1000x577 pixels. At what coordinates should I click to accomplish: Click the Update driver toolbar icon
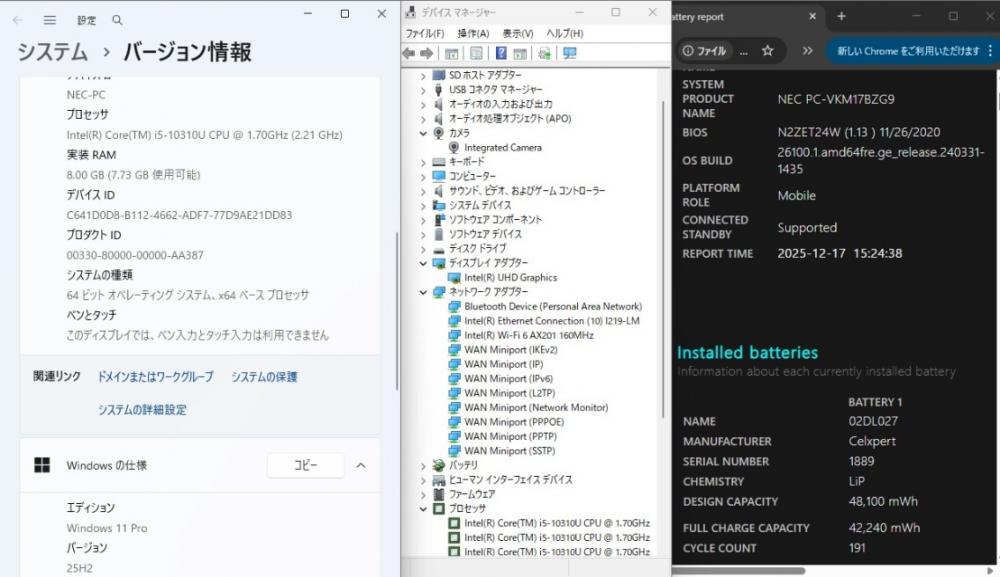click(544, 54)
